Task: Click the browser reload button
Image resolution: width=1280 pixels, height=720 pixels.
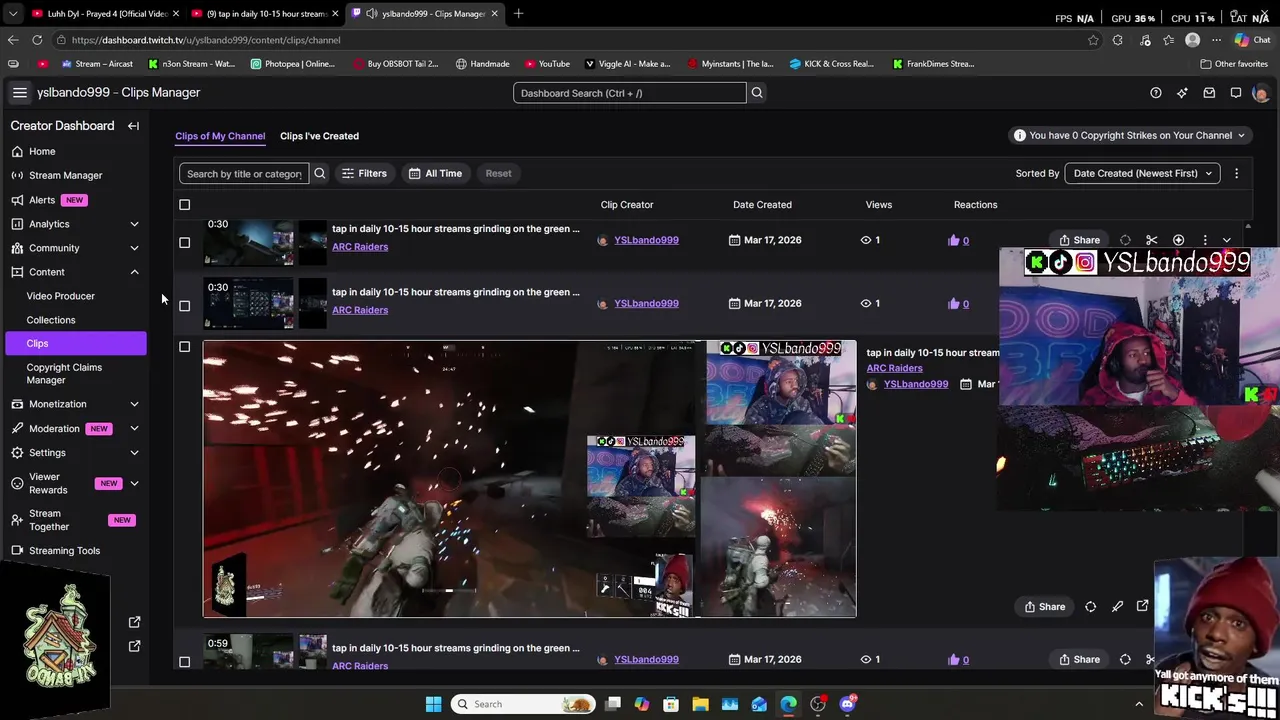Action: 37,40
